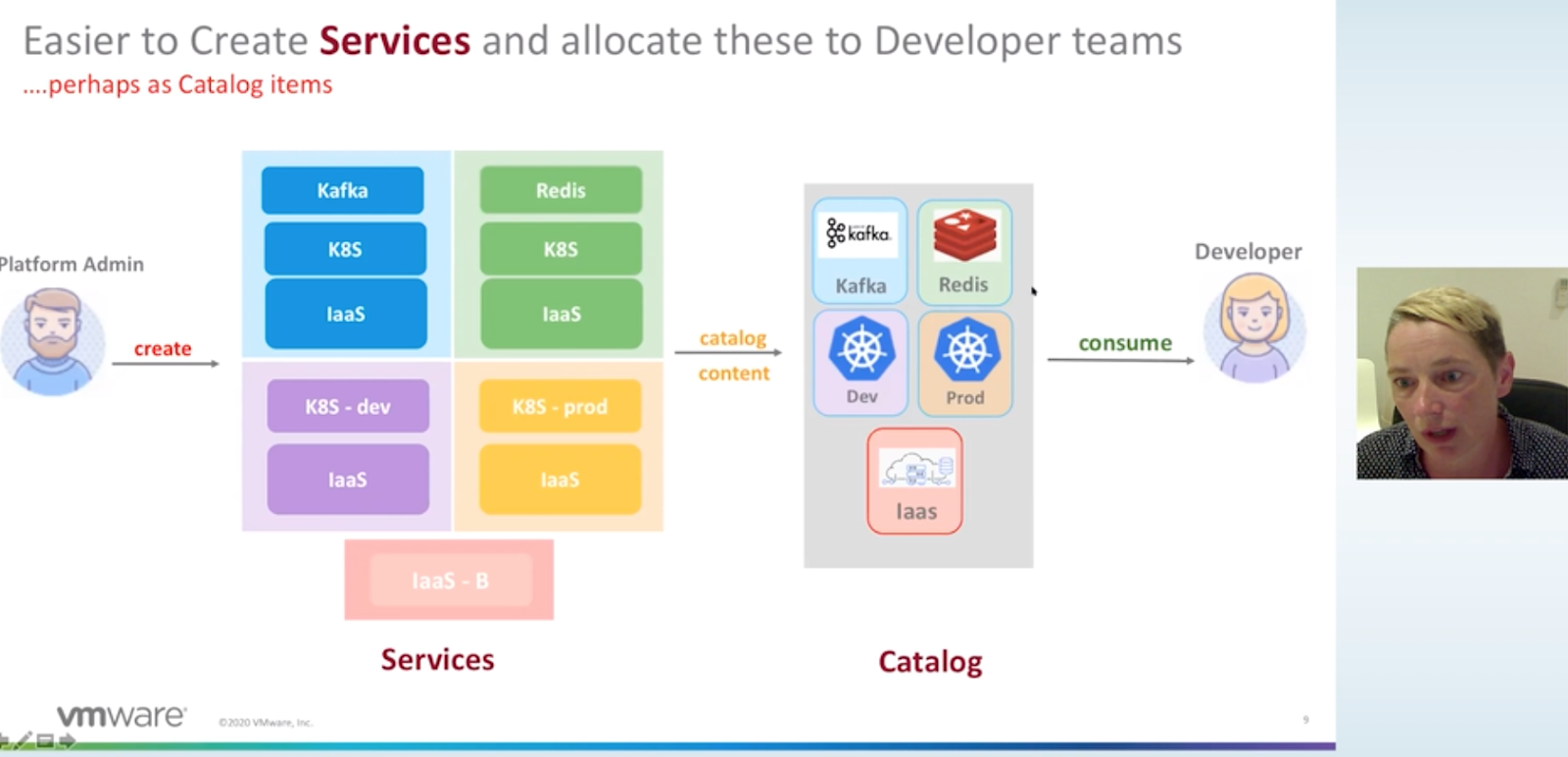This screenshot has height=757, width=1568.
Task: Select the blue IaaS service block
Action: click(x=346, y=314)
